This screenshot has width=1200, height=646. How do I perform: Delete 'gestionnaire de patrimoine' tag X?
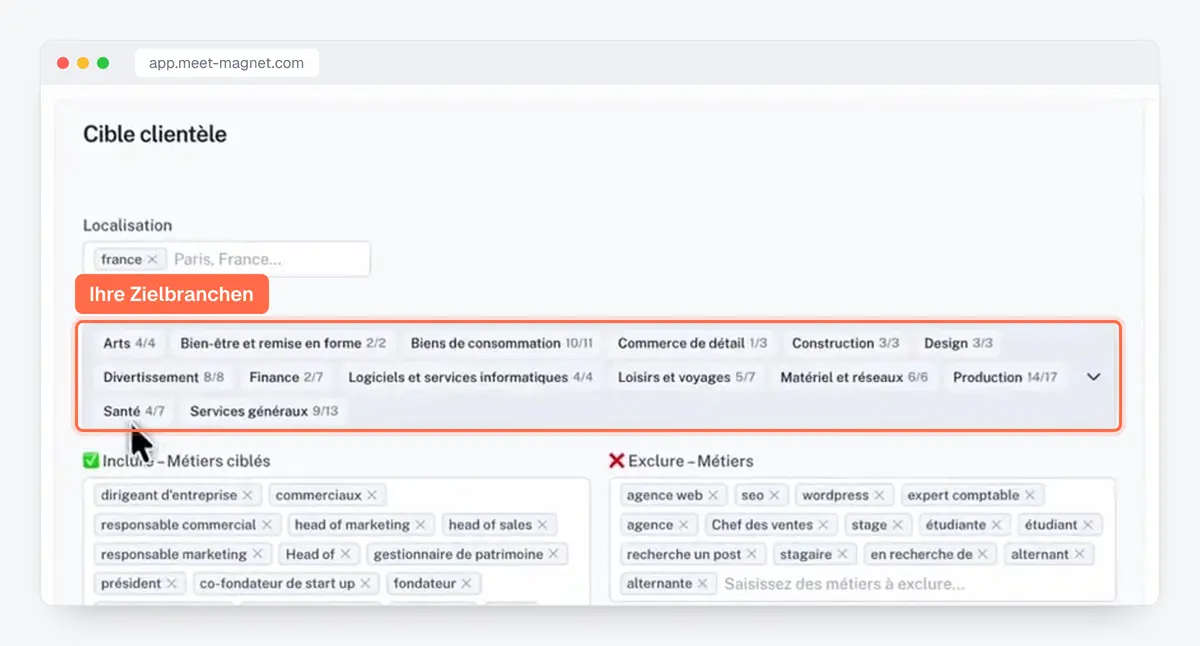[x=554, y=554]
